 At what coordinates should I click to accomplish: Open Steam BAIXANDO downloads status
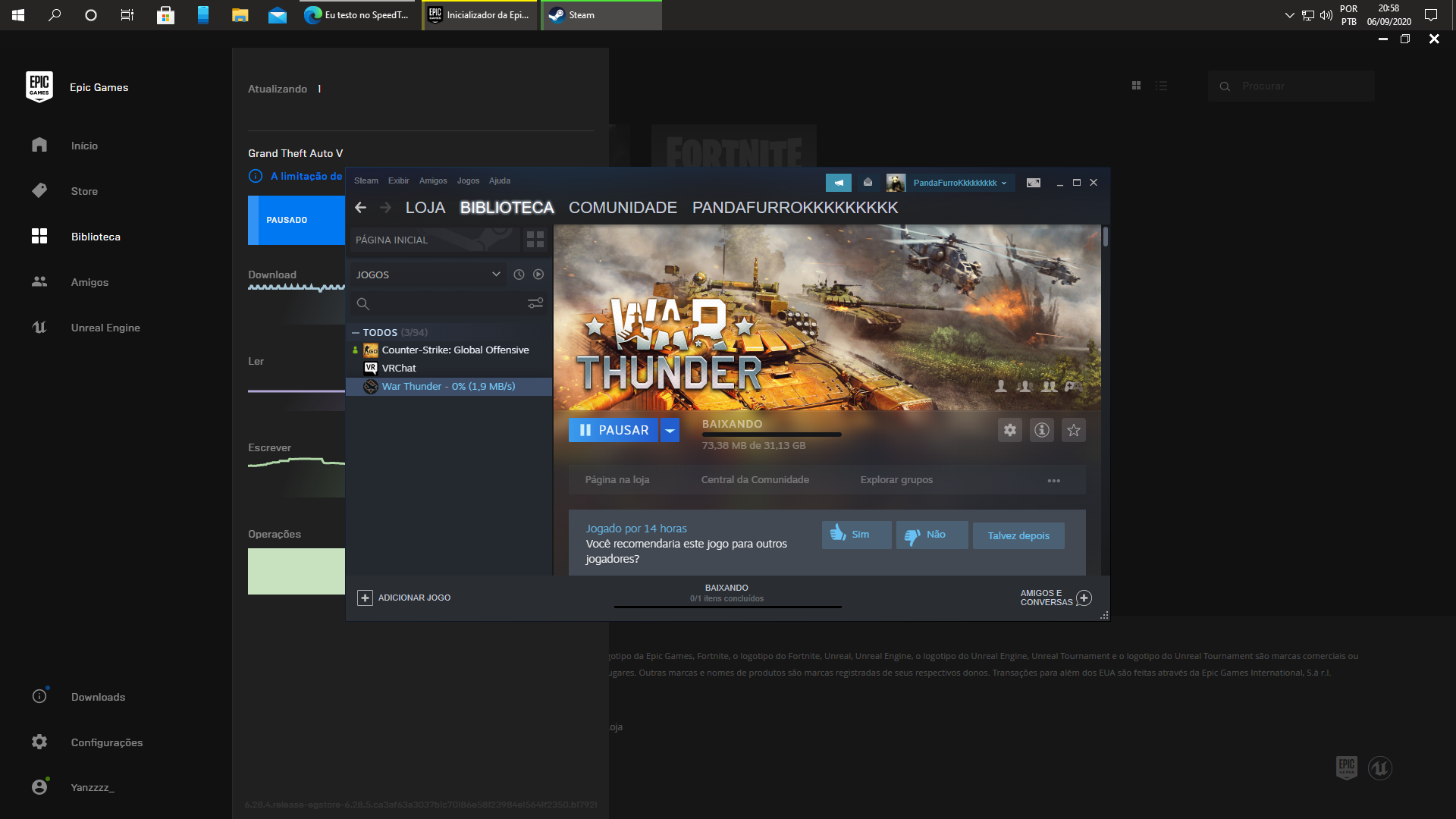pyautogui.click(x=727, y=595)
